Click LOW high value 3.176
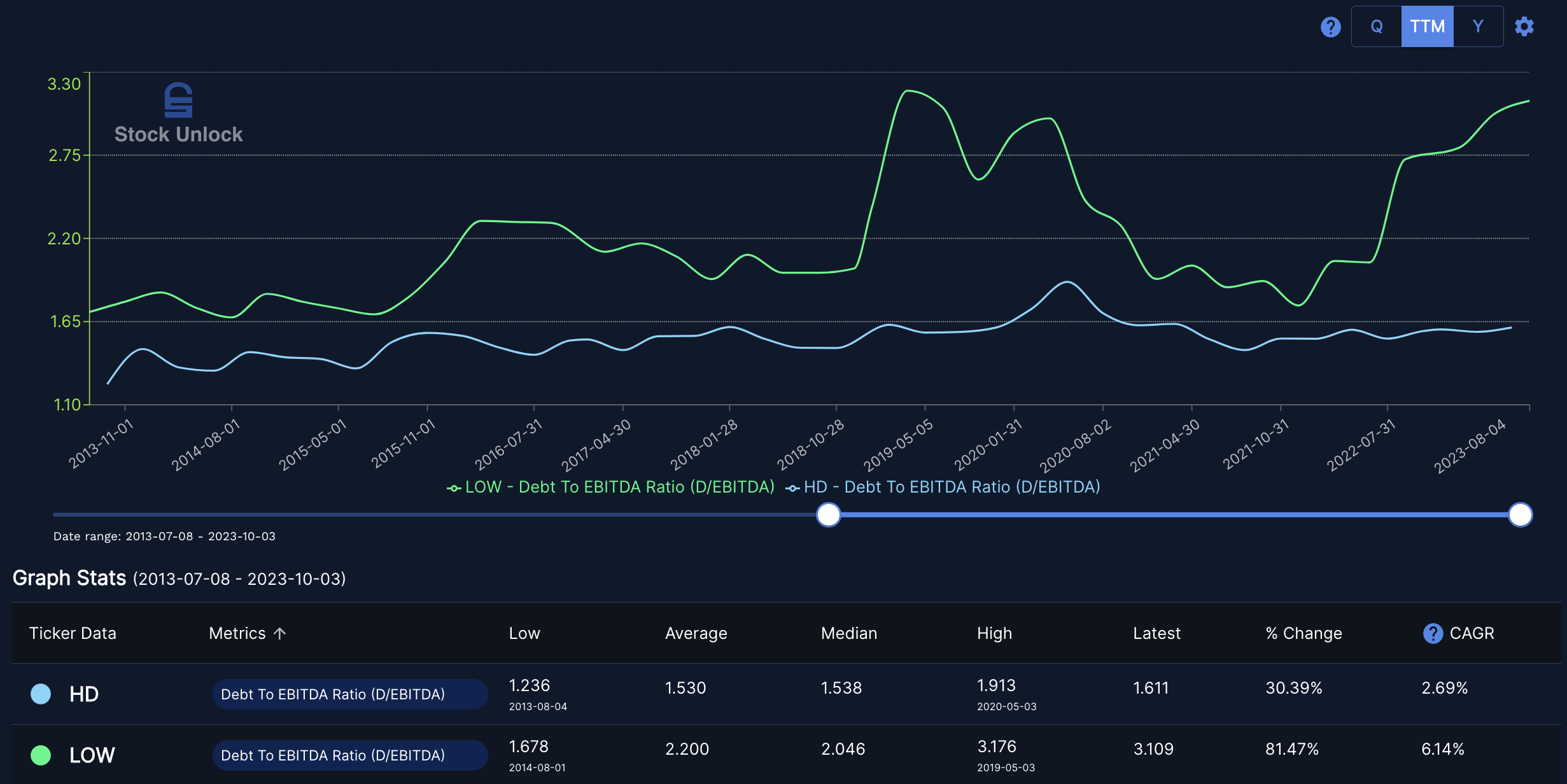 tap(997, 746)
